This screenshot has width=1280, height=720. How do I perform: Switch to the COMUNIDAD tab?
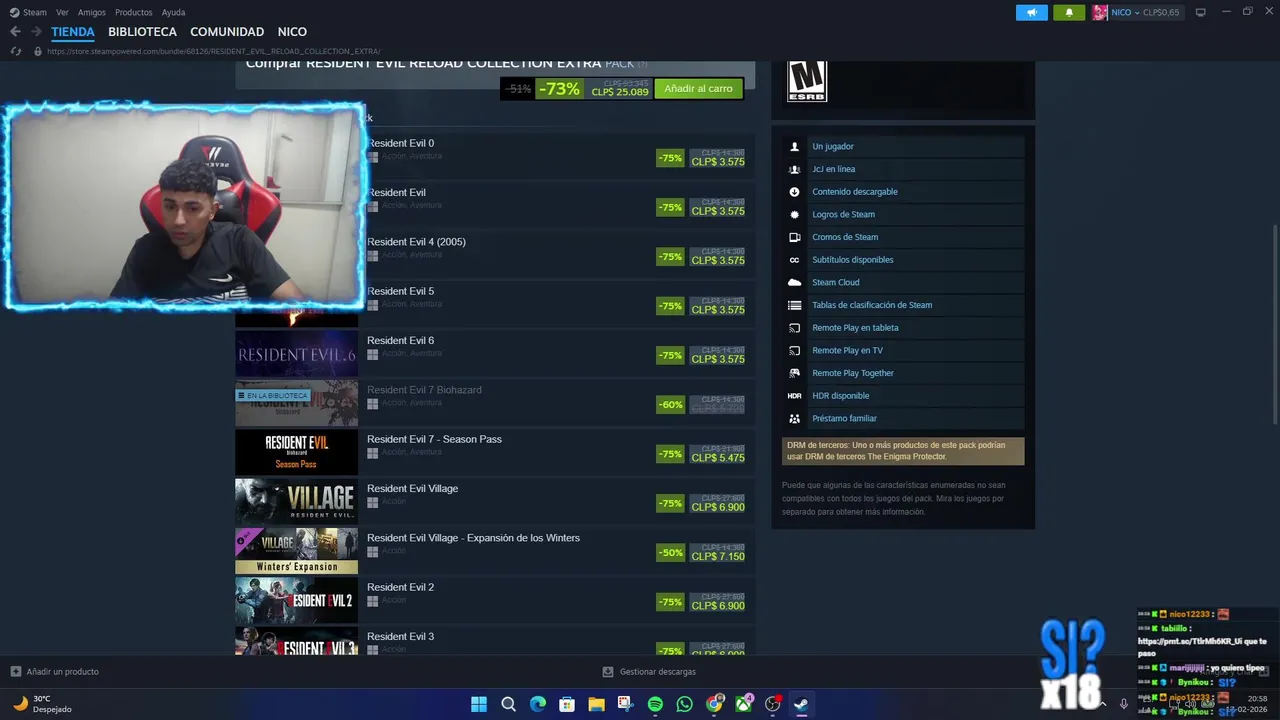coord(227,32)
